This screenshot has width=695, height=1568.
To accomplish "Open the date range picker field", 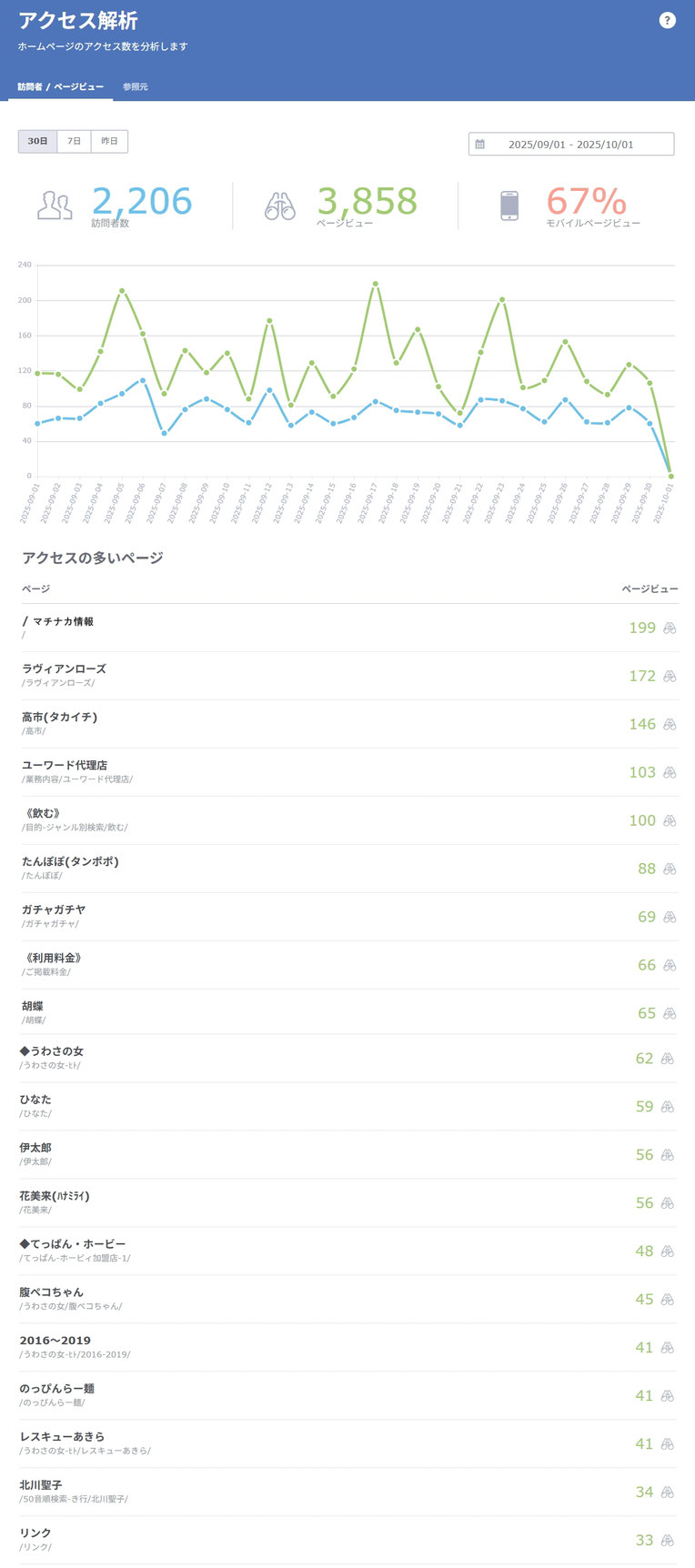I will click(571, 145).
